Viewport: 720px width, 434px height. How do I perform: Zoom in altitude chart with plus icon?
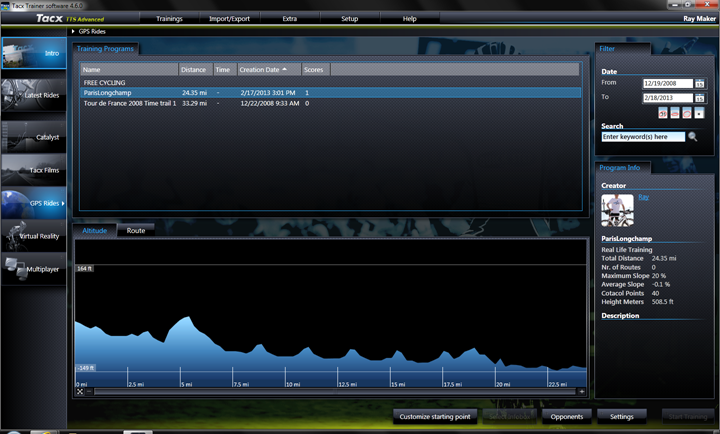pos(582,392)
